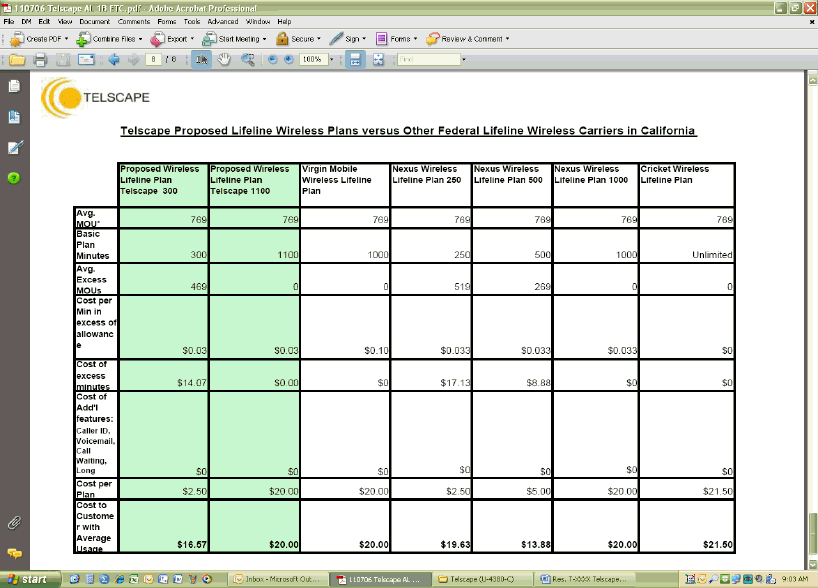Click the zoom out minus button

point(272,60)
